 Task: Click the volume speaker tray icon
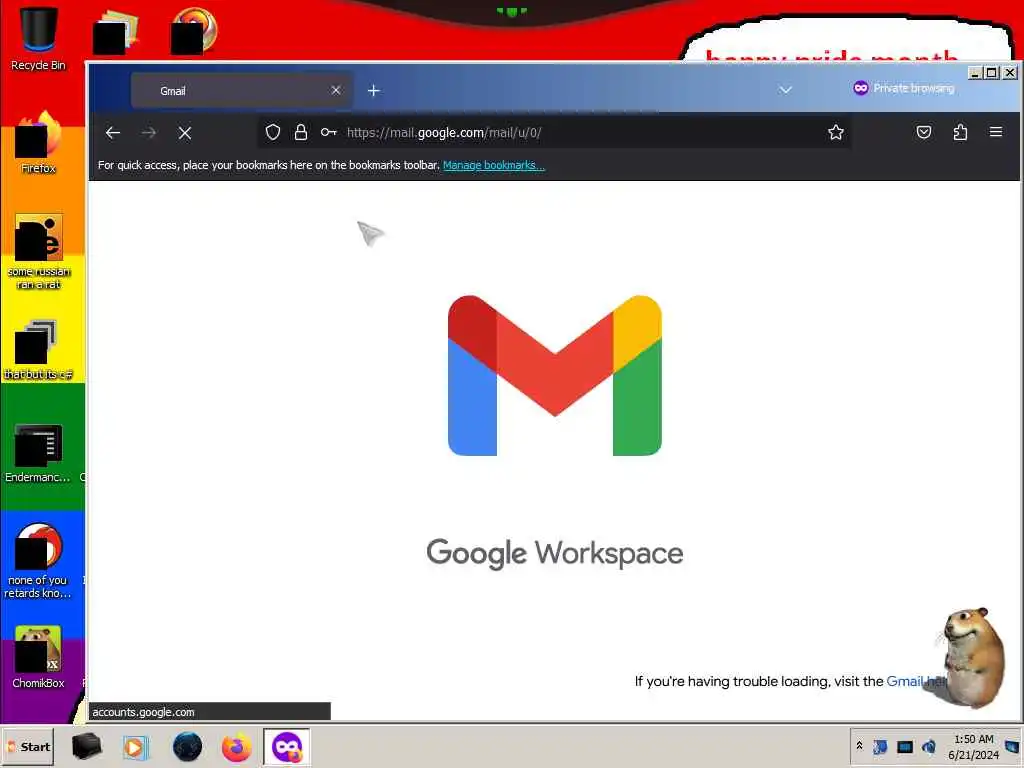click(x=929, y=746)
